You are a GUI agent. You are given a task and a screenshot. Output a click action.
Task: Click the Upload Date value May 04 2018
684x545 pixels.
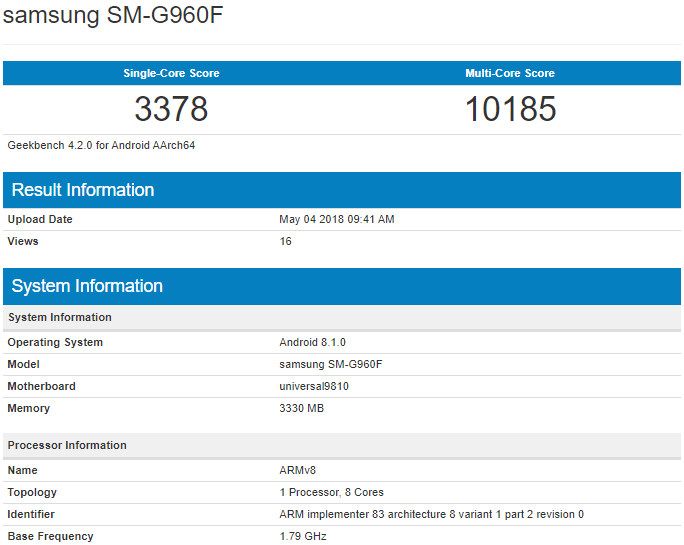[x=336, y=219]
